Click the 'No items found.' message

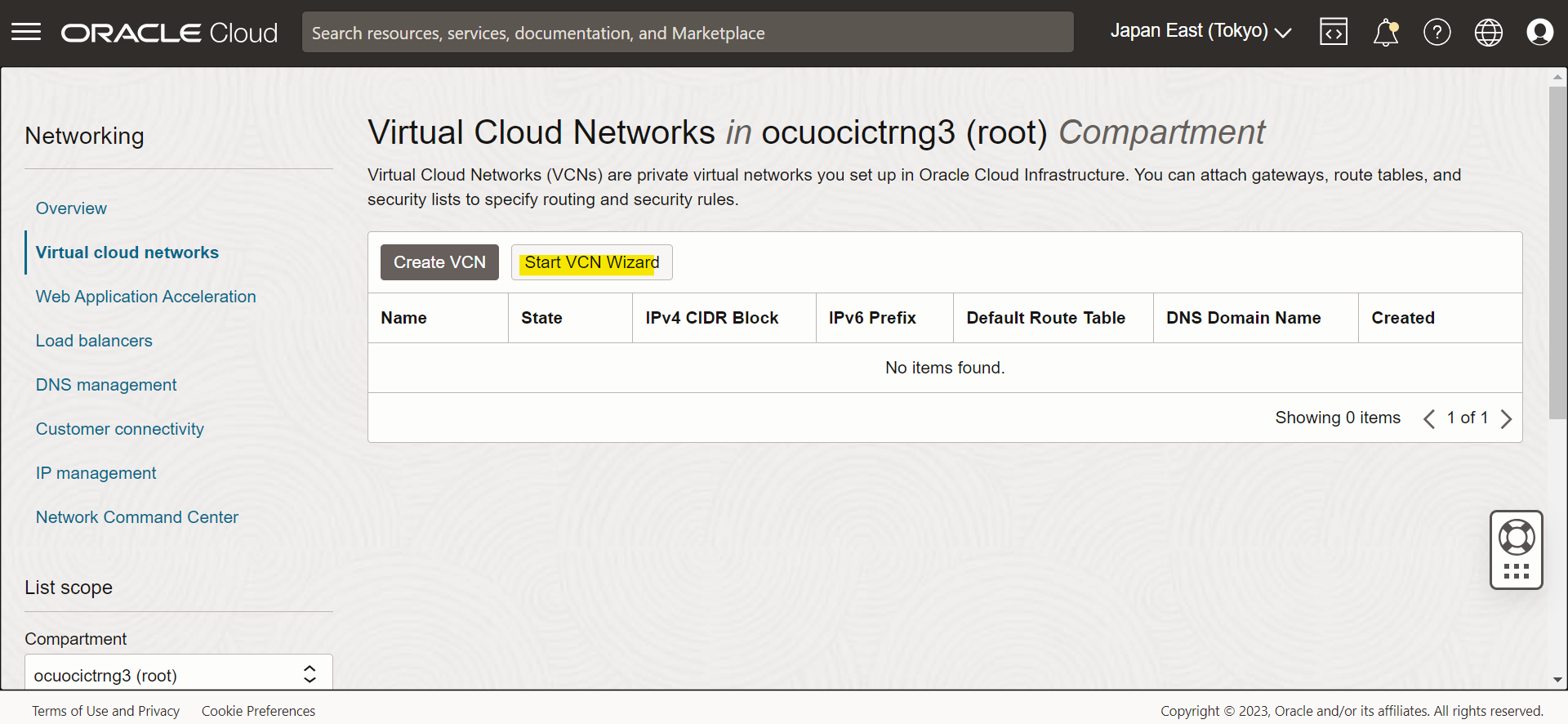[945, 368]
